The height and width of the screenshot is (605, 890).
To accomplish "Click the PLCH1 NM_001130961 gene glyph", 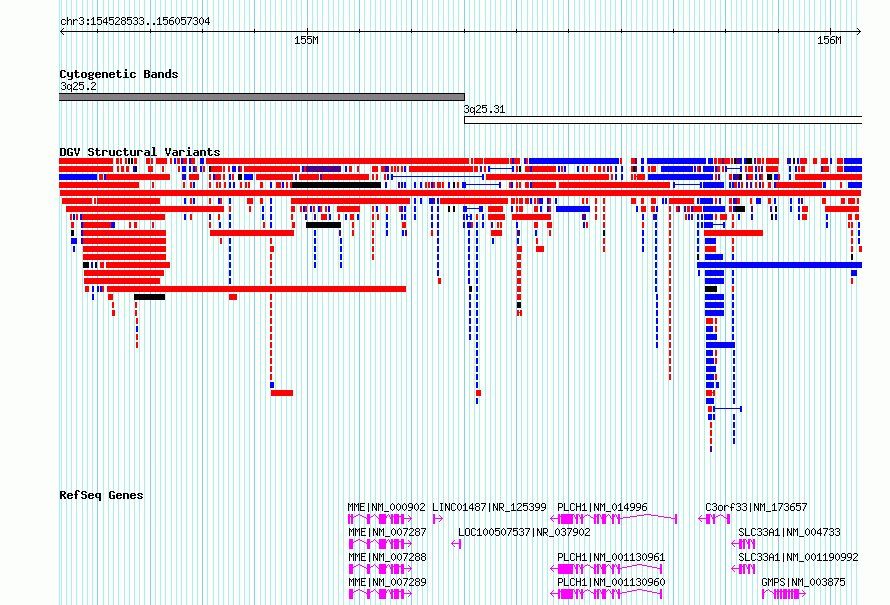I will (606, 569).
